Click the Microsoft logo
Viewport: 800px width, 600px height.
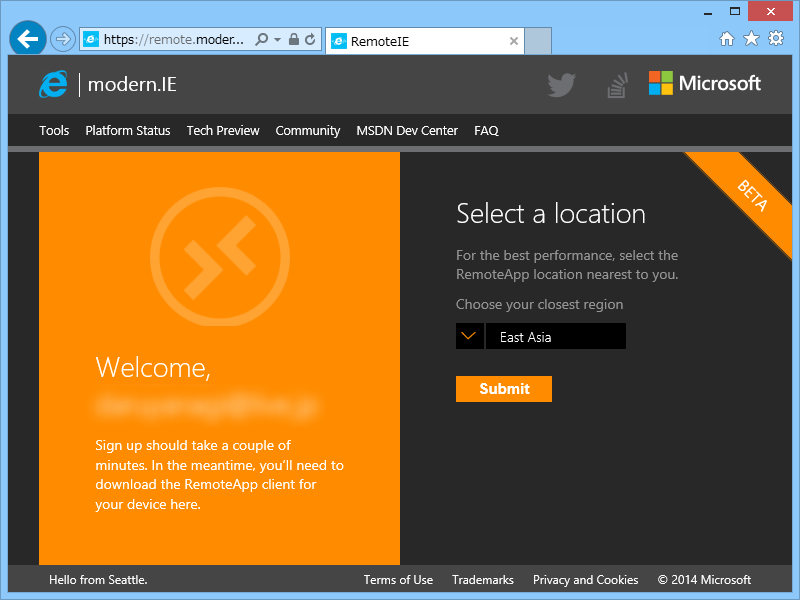[x=704, y=83]
